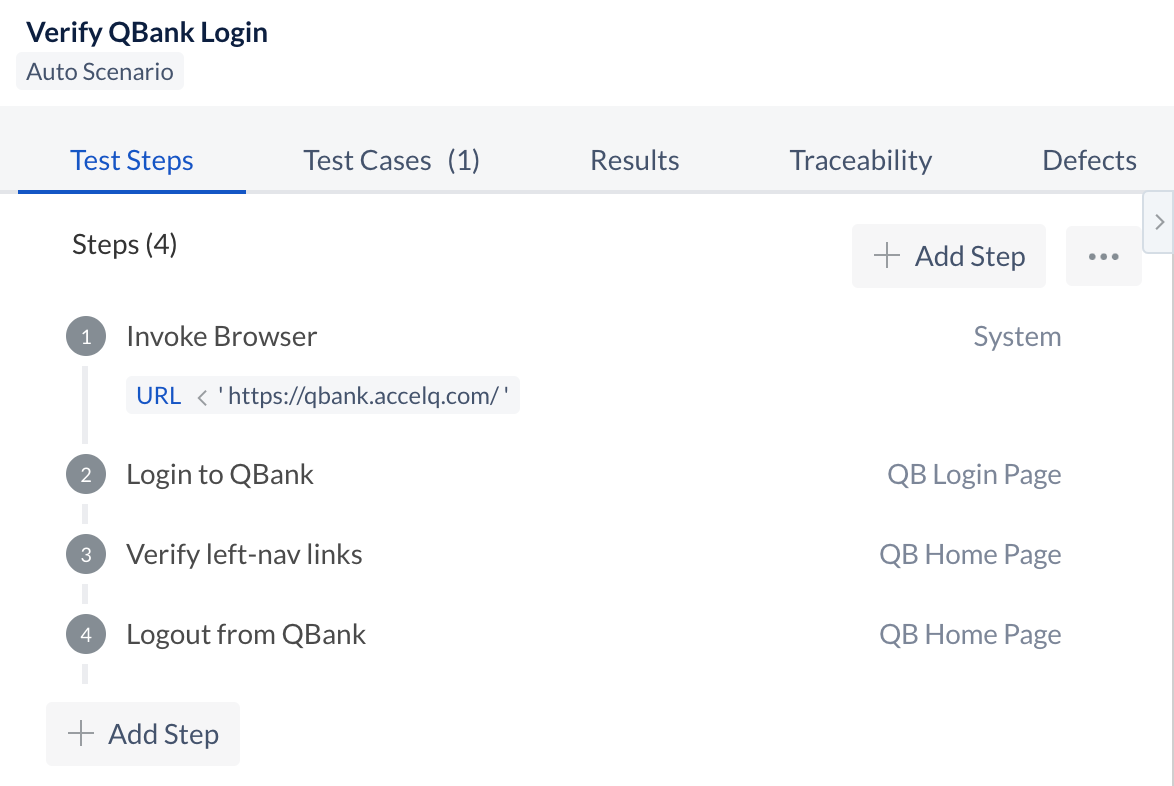Open the Results tab
This screenshot has height=786, width=1174.
635,160
